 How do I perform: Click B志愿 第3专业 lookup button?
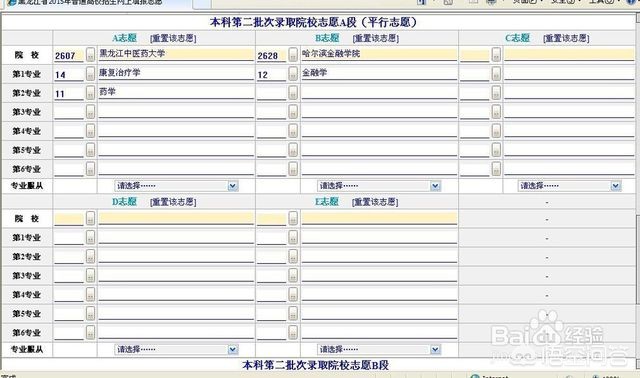(293, 111)
